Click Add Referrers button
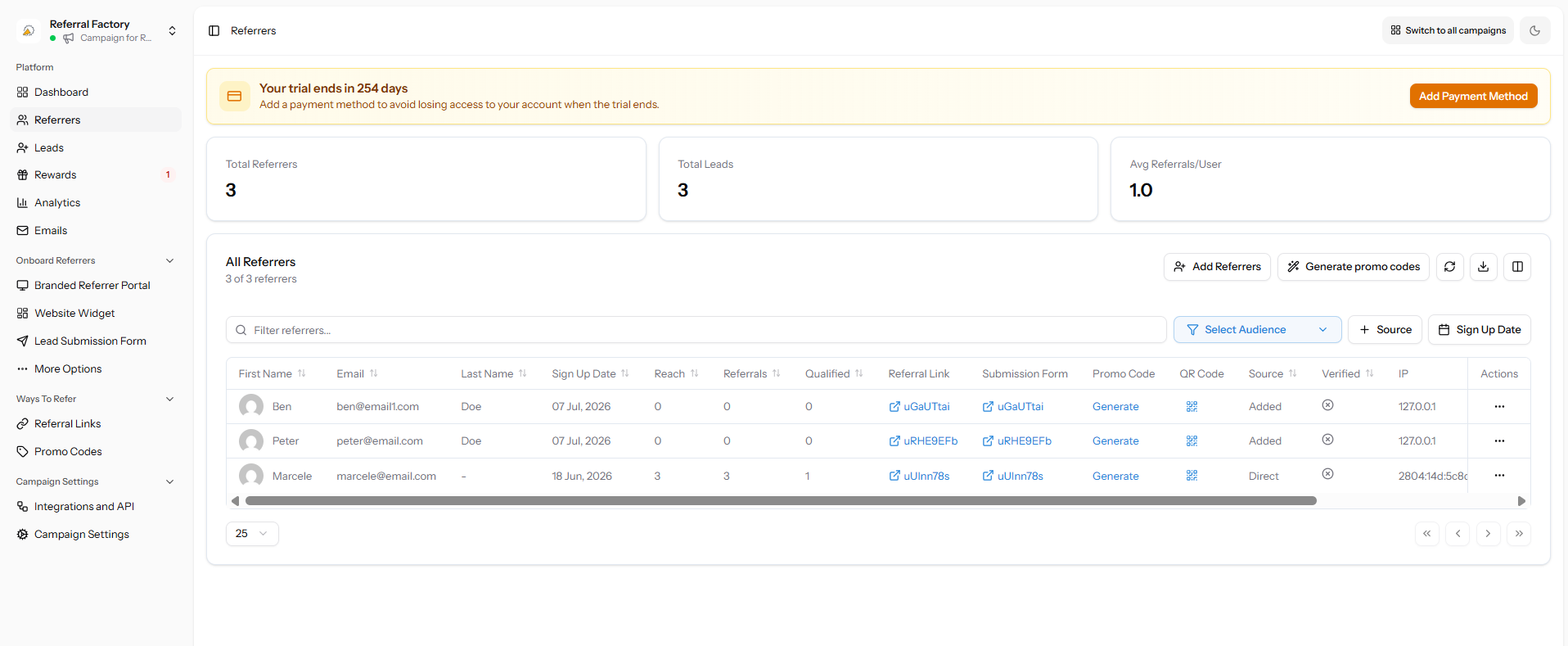The width and height of the screenshot is (1568, 646). [x=1217, y=267]
